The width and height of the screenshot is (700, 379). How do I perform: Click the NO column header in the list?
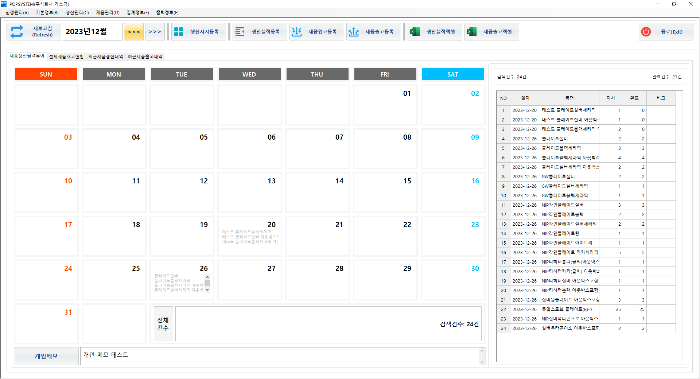(x=504, y=98)
